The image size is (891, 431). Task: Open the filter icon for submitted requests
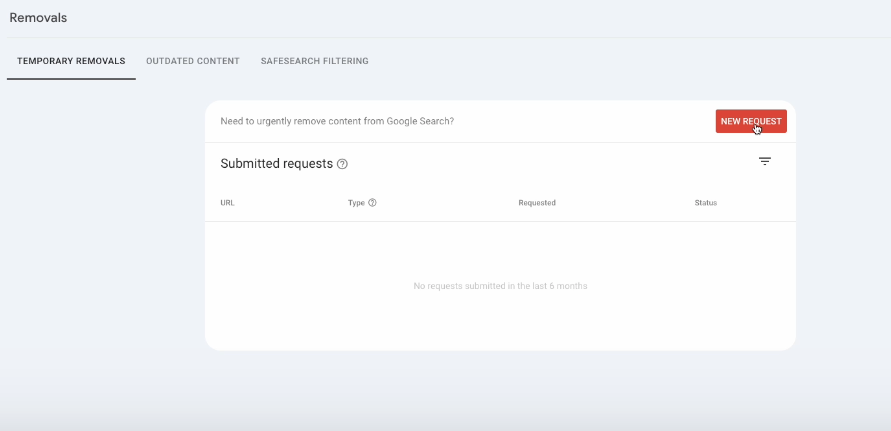pyautogui.click(x=765, y=161)
